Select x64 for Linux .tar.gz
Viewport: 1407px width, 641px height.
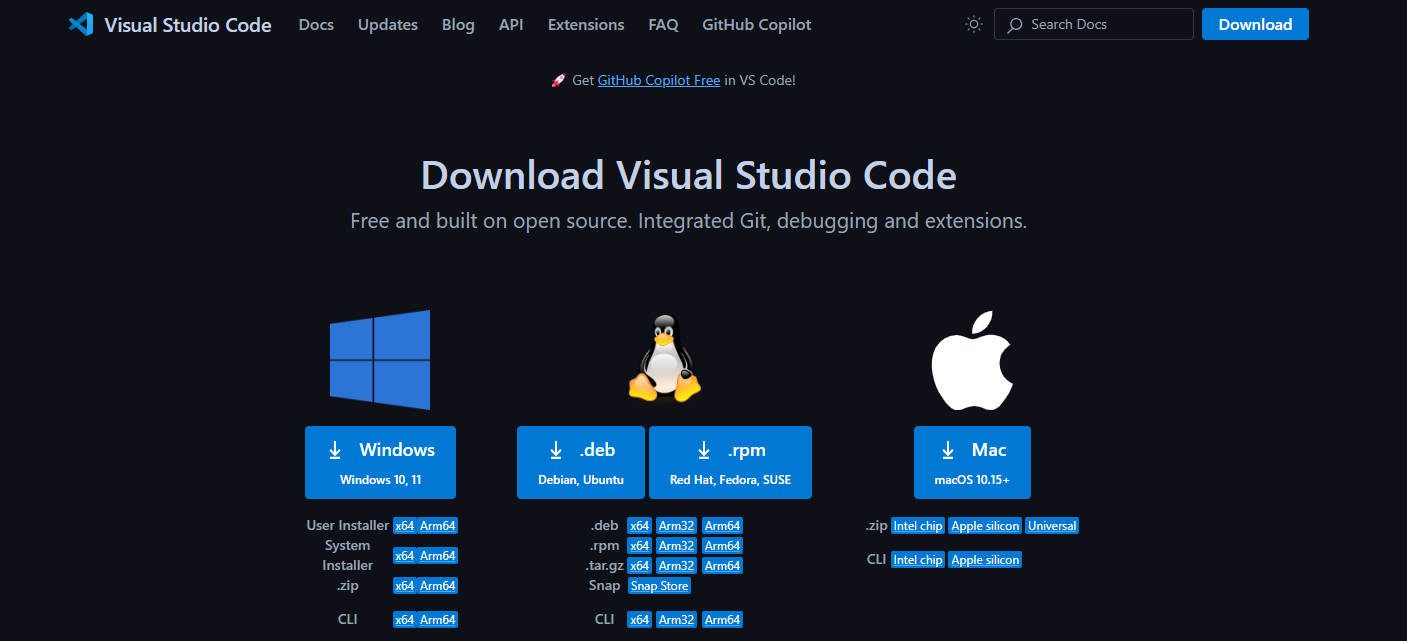coord(639,566)
